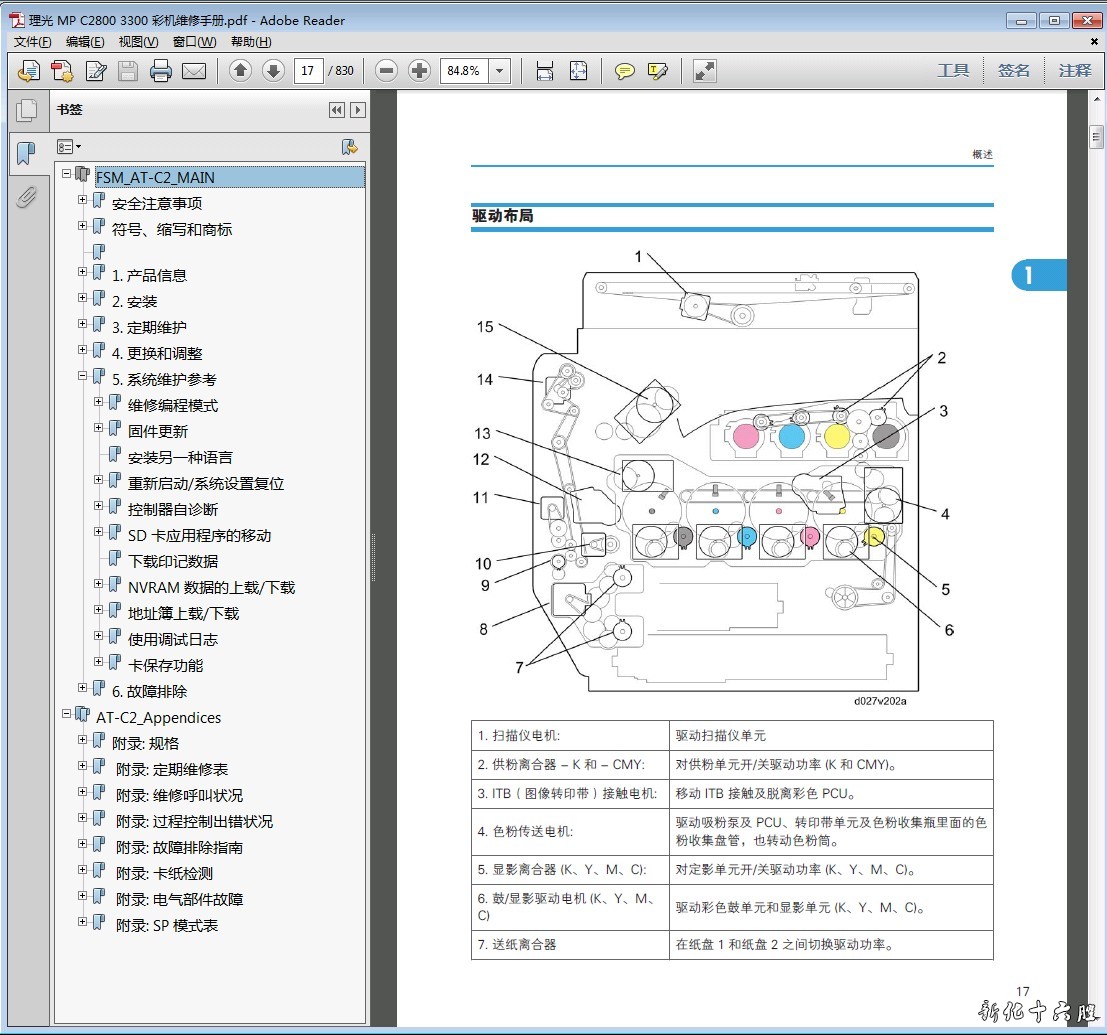Image resolution: width=1107 pixels, height=1035 pixels.
Task: Open the 帮助(H) menu
Action: coord(251,42)
